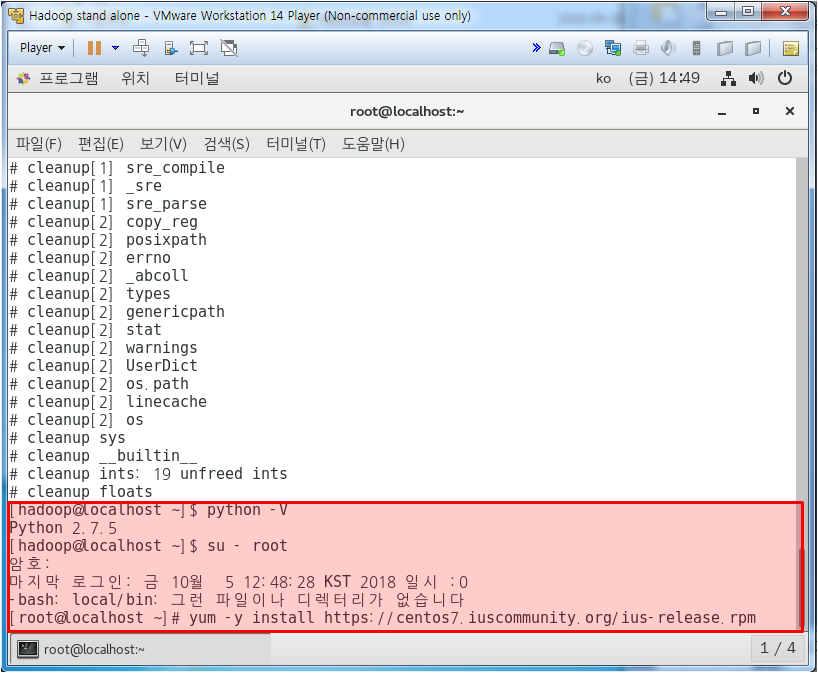Viewport: 818px width, 673px height.
Task: Open the Player dropdown menu
Action: 42,48
